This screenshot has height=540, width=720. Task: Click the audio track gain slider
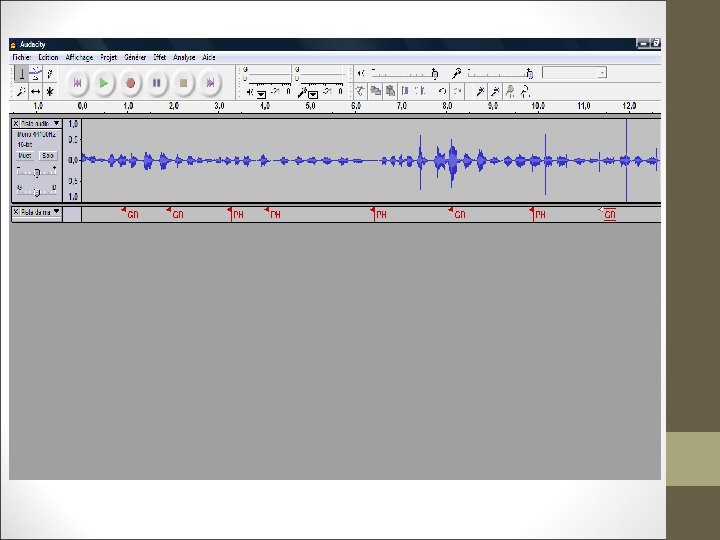pos(37,171)
